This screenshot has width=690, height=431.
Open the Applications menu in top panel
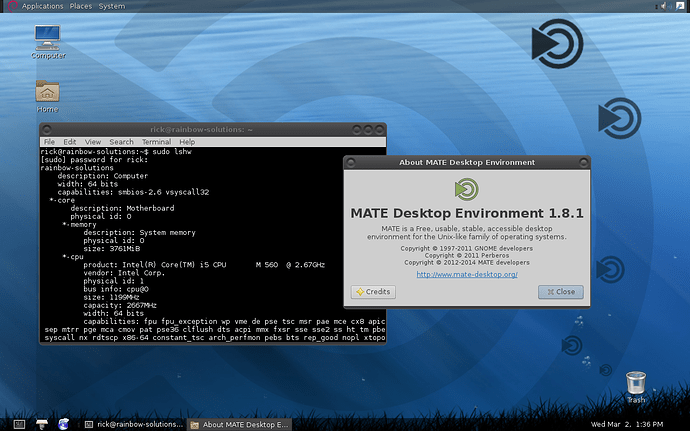pos(41,6)
